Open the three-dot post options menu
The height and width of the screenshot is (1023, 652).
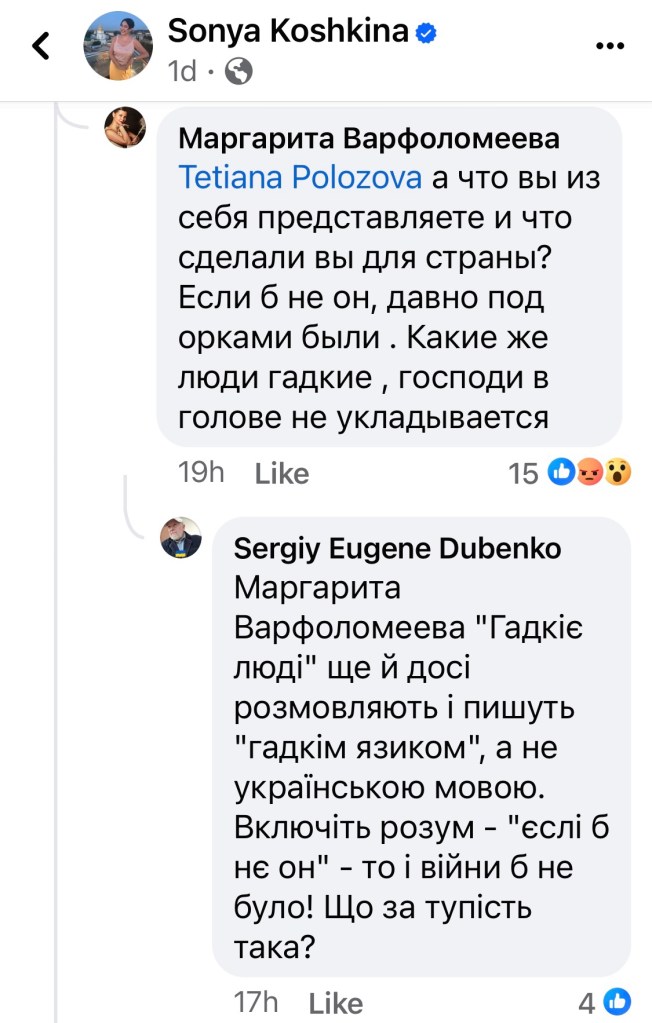click(610, 45)
